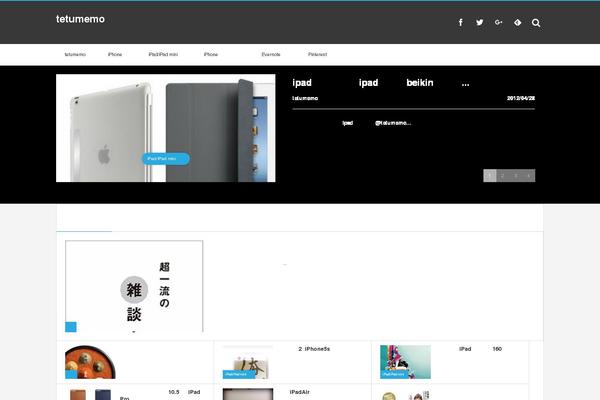Open the Google+ icon in the header
Viewport: 600px width, 400px height.
click(498, 22)
